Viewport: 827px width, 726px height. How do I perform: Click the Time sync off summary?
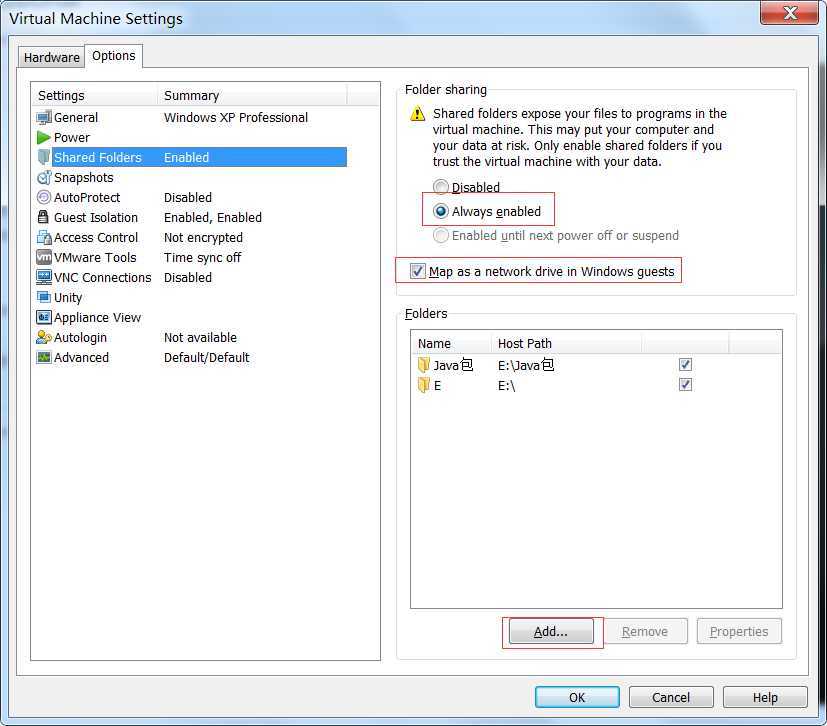[x=203, y=257]
